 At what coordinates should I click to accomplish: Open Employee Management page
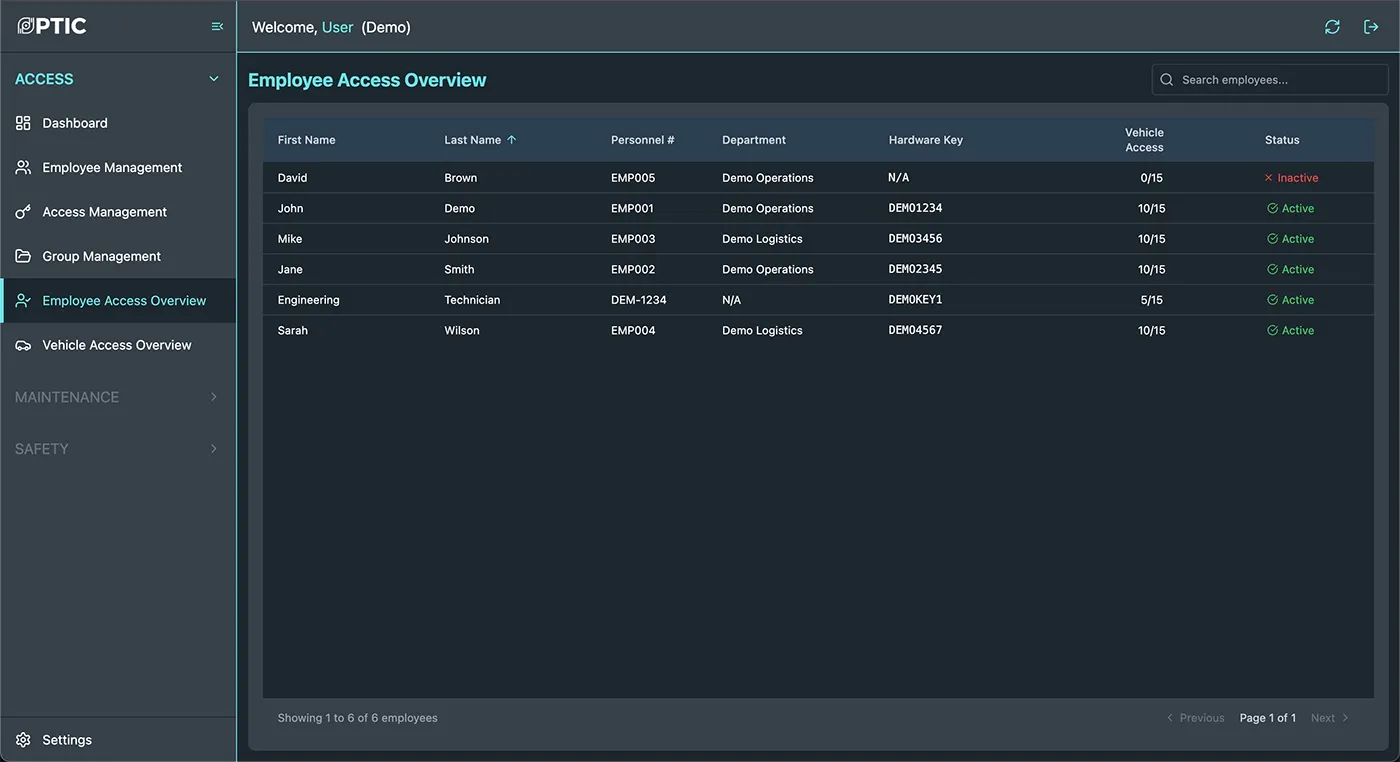(x=118, y=167)
